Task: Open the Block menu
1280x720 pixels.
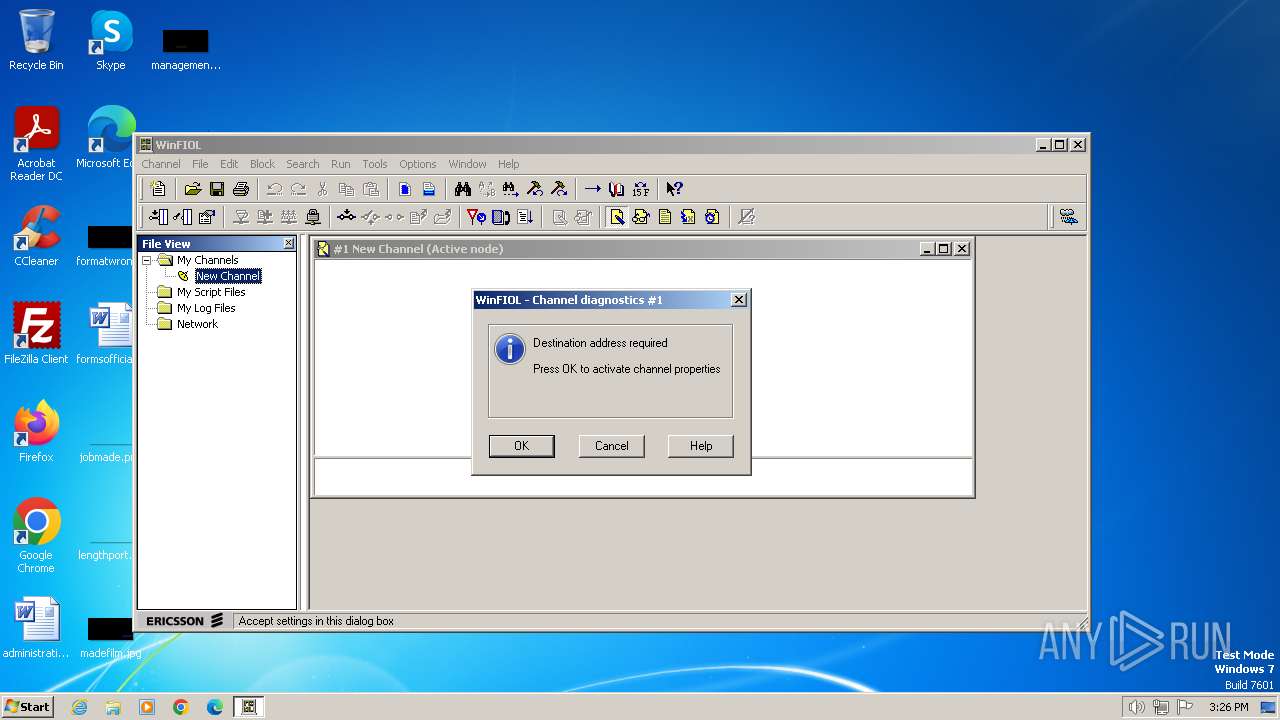Action: tap(262, 164)
